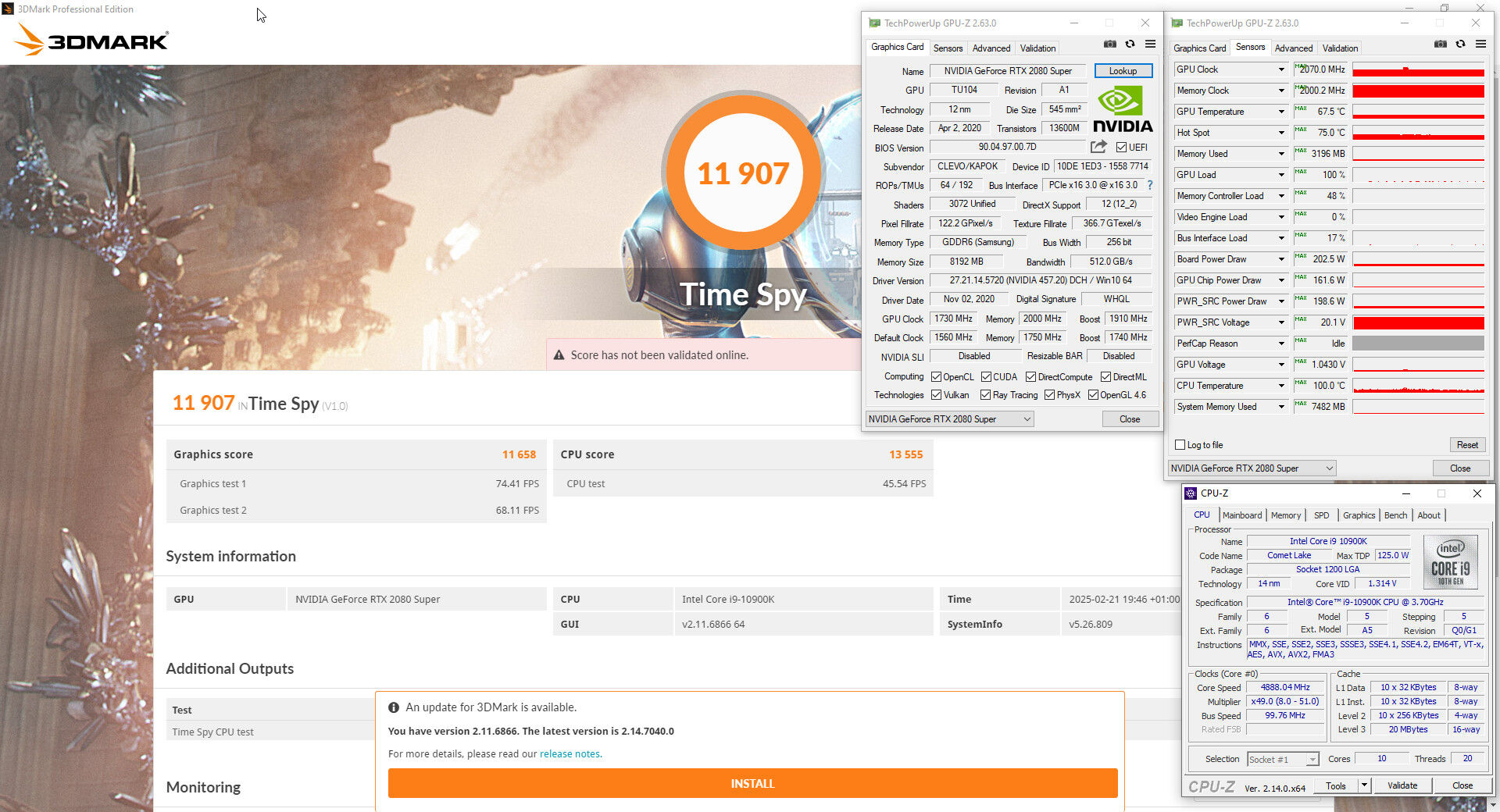
Task: Click camera icon in GPU-Z Sensors window
Action: pyautogui.click(x=1441, y=45)
